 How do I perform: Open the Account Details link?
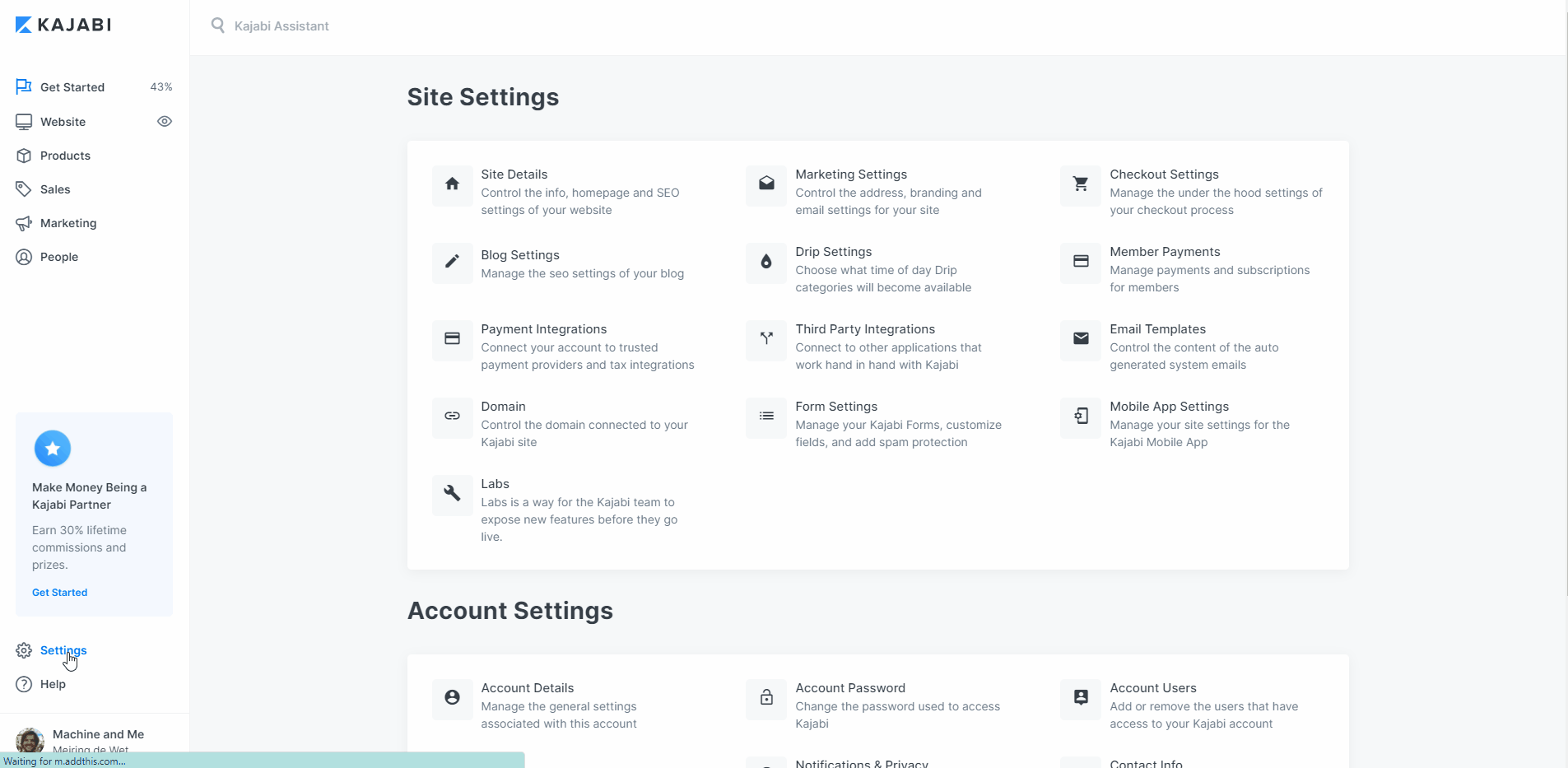tap(528, 688)
